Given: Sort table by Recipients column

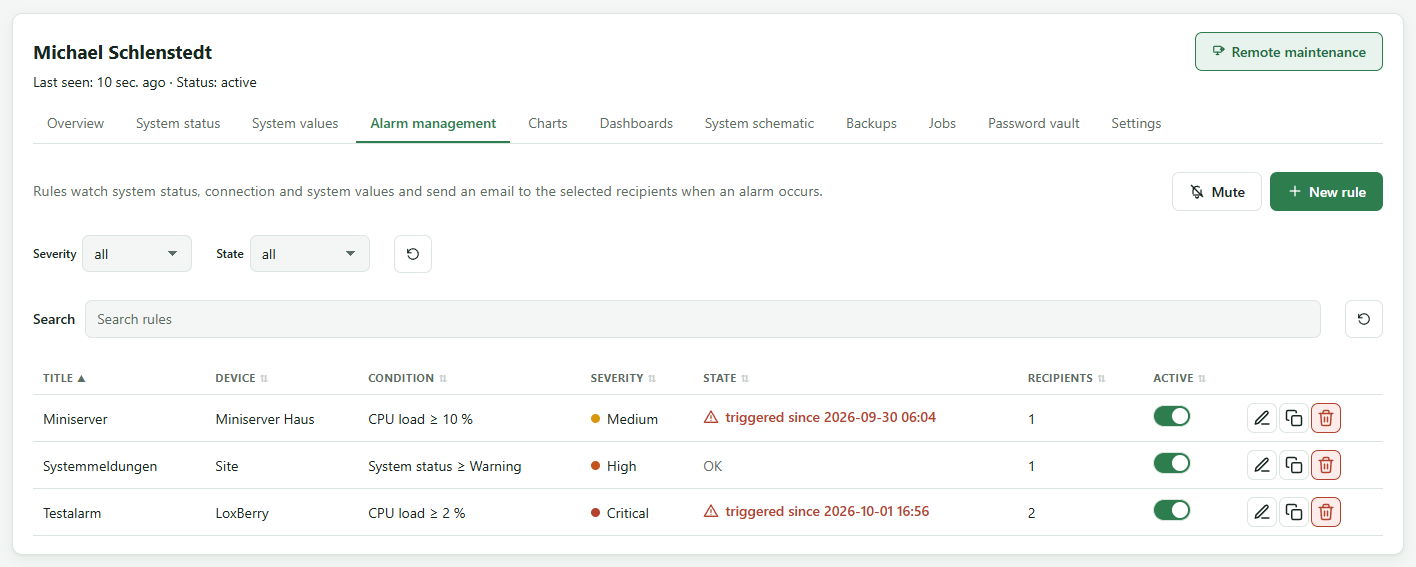Looking at the screenshot, I should [1066, 379].
